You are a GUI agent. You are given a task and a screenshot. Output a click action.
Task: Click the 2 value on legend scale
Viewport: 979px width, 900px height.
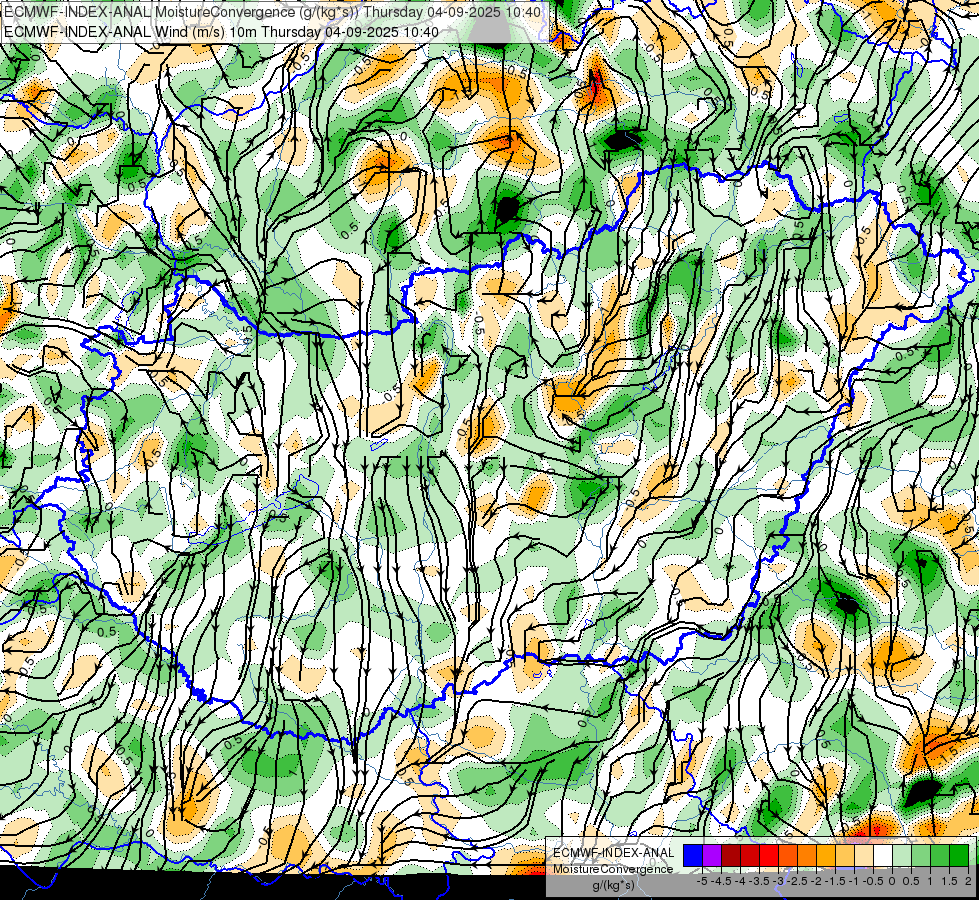point(968,881)
